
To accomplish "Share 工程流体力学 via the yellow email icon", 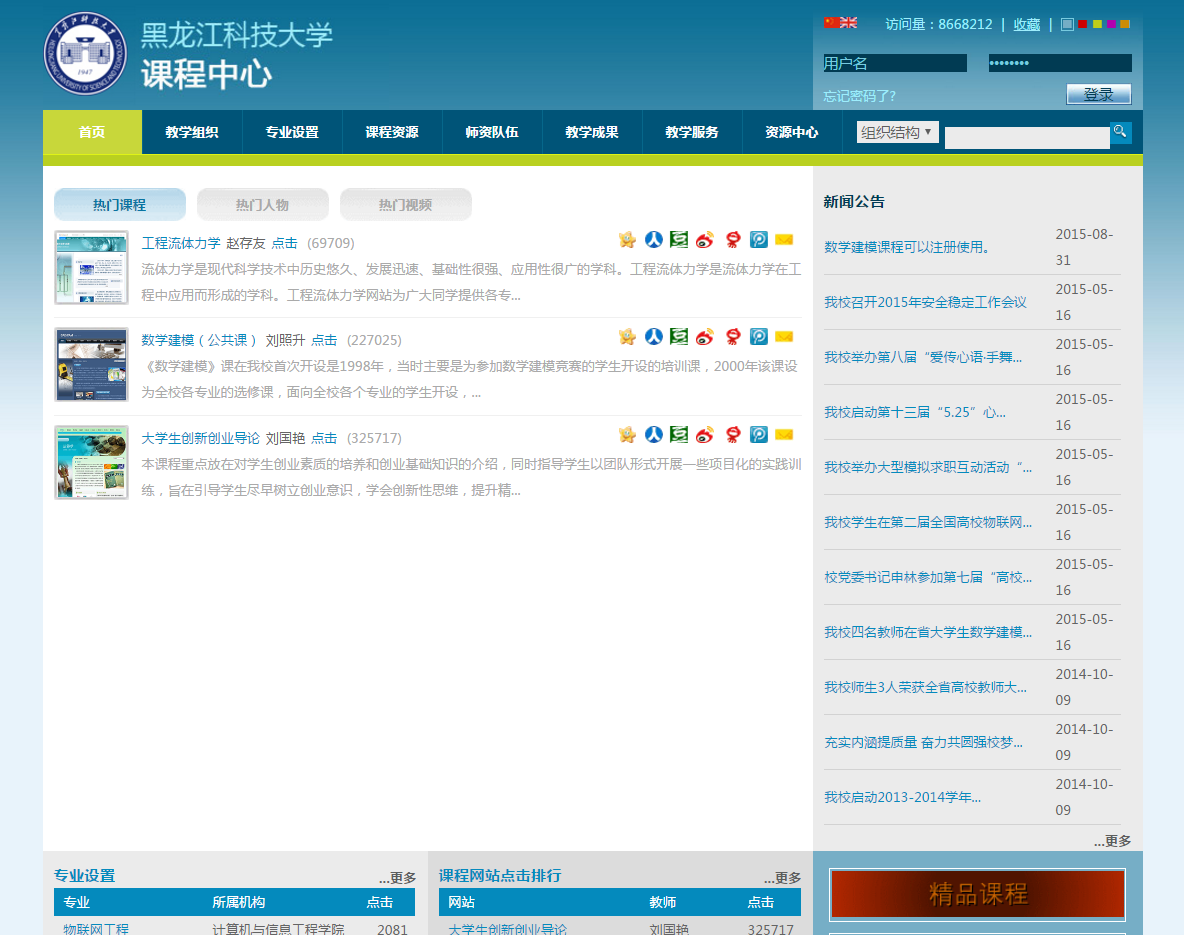I will point(784,240).
